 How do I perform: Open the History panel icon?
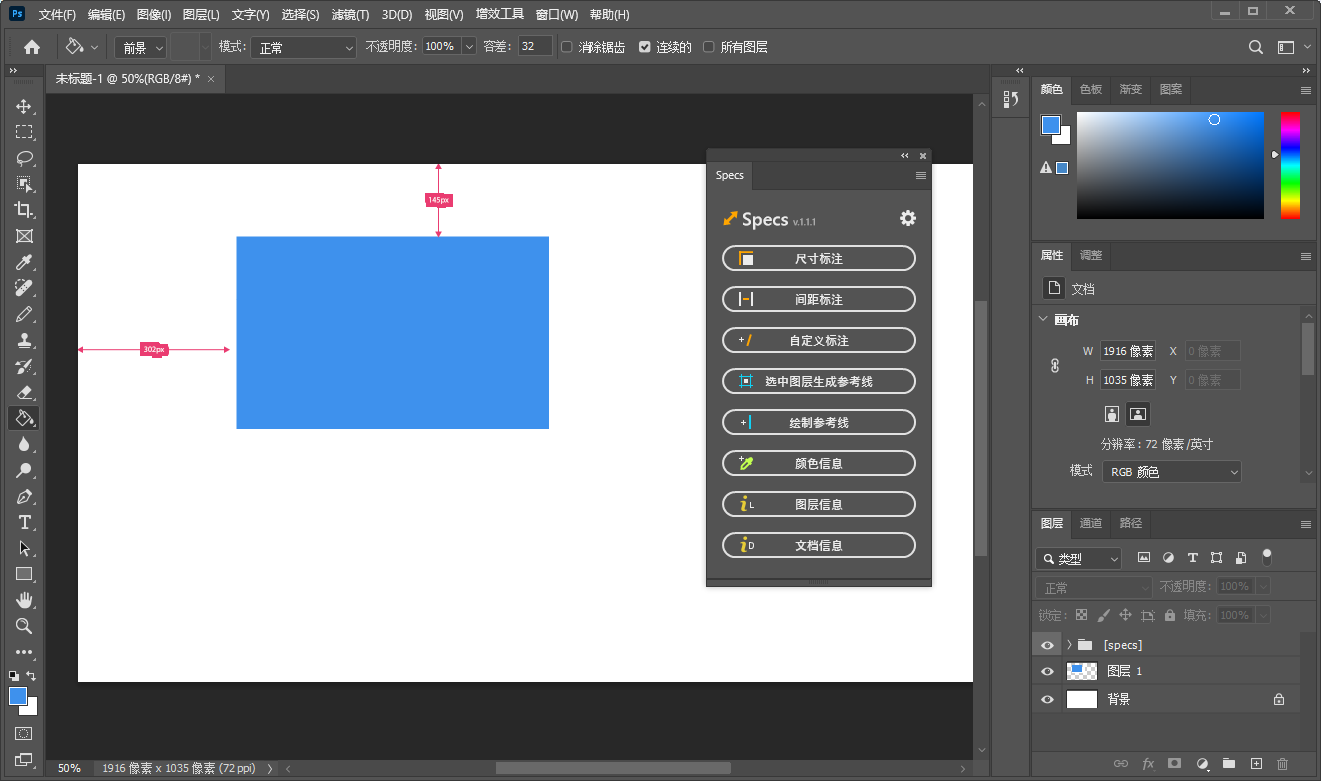tap(1010, 99)
